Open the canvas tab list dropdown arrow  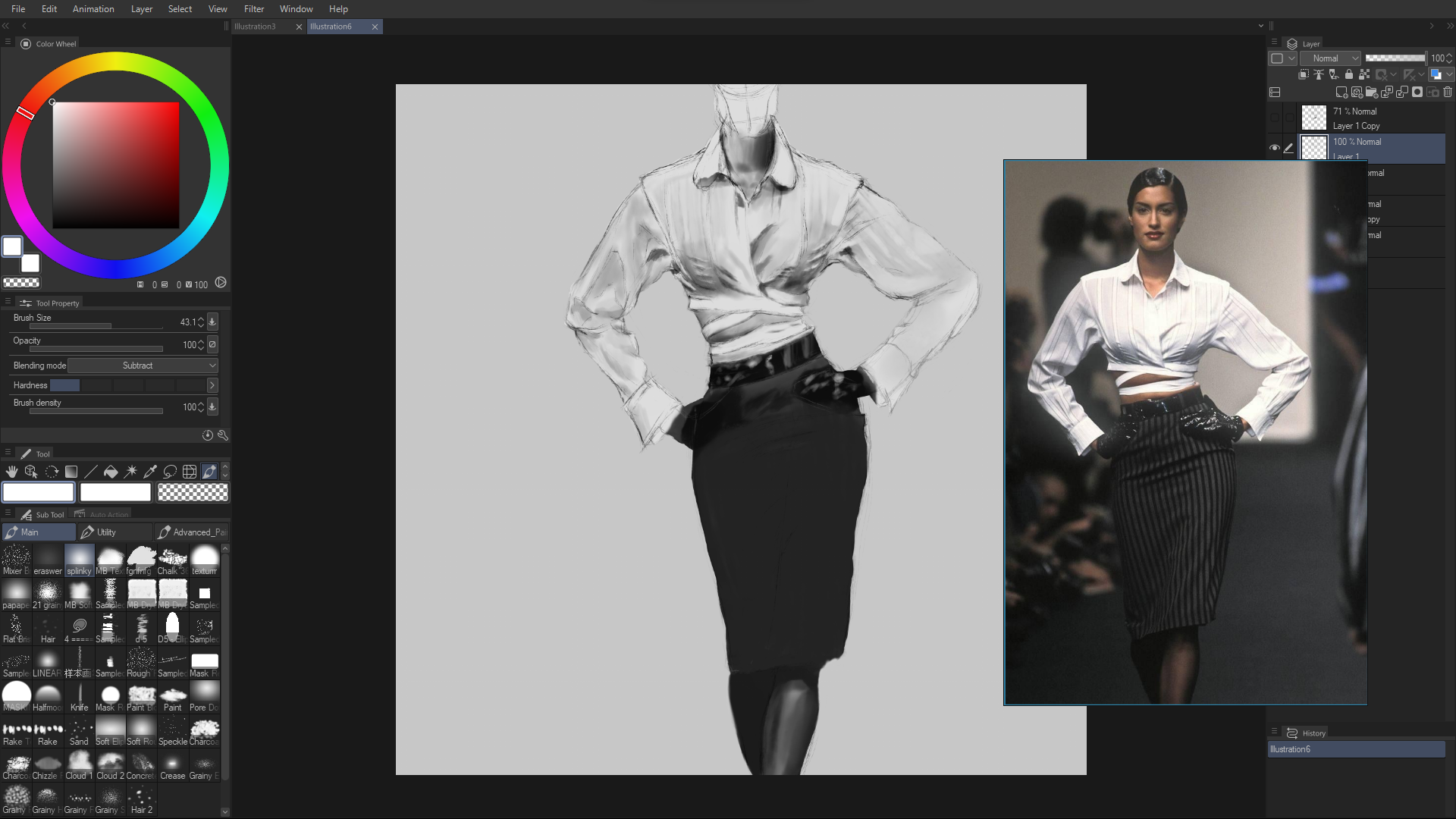tap(1261, 26)
